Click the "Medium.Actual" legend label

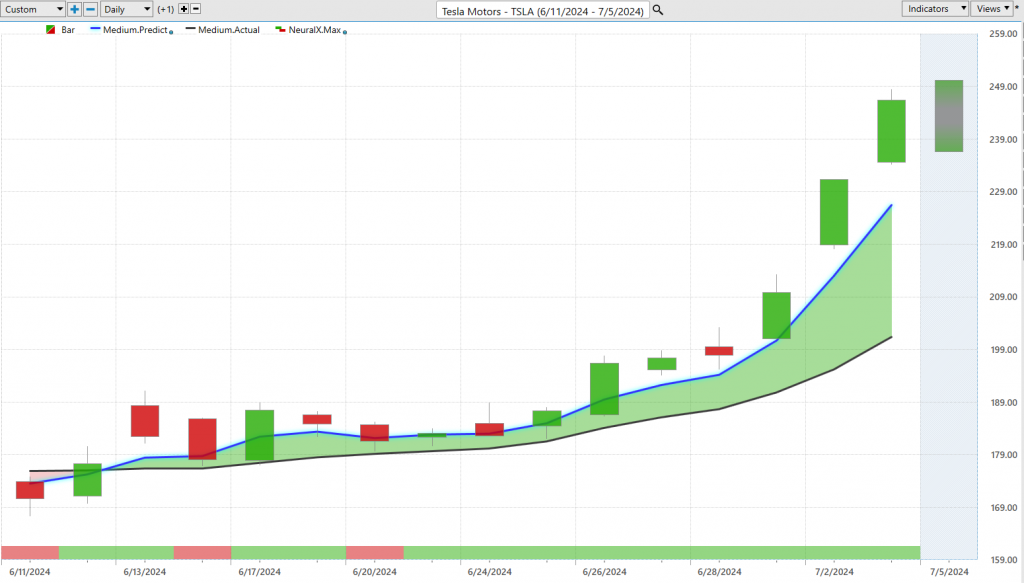pos(229,30)
